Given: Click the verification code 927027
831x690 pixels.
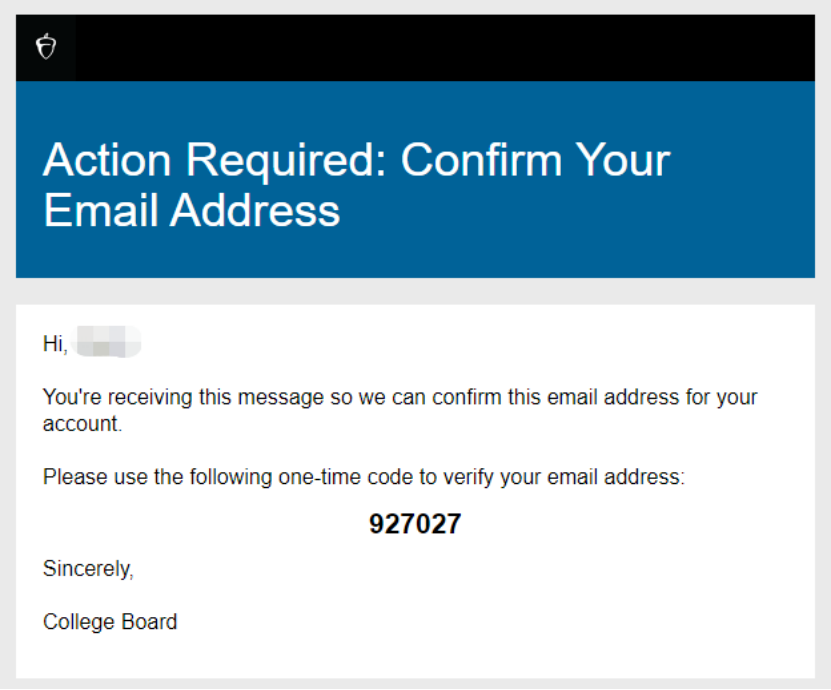Looking at the screenshot, I should (x=415, y=524).
